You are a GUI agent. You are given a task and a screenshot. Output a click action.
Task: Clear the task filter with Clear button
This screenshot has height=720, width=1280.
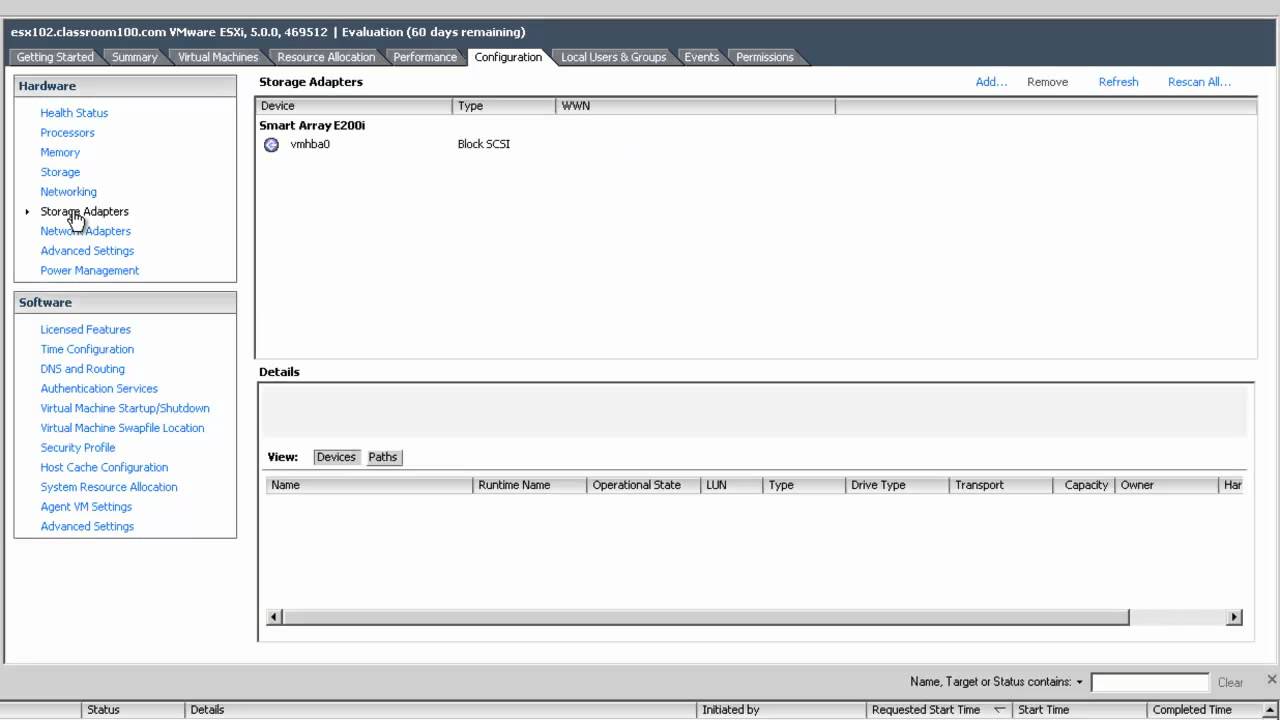pos(1230,683)
